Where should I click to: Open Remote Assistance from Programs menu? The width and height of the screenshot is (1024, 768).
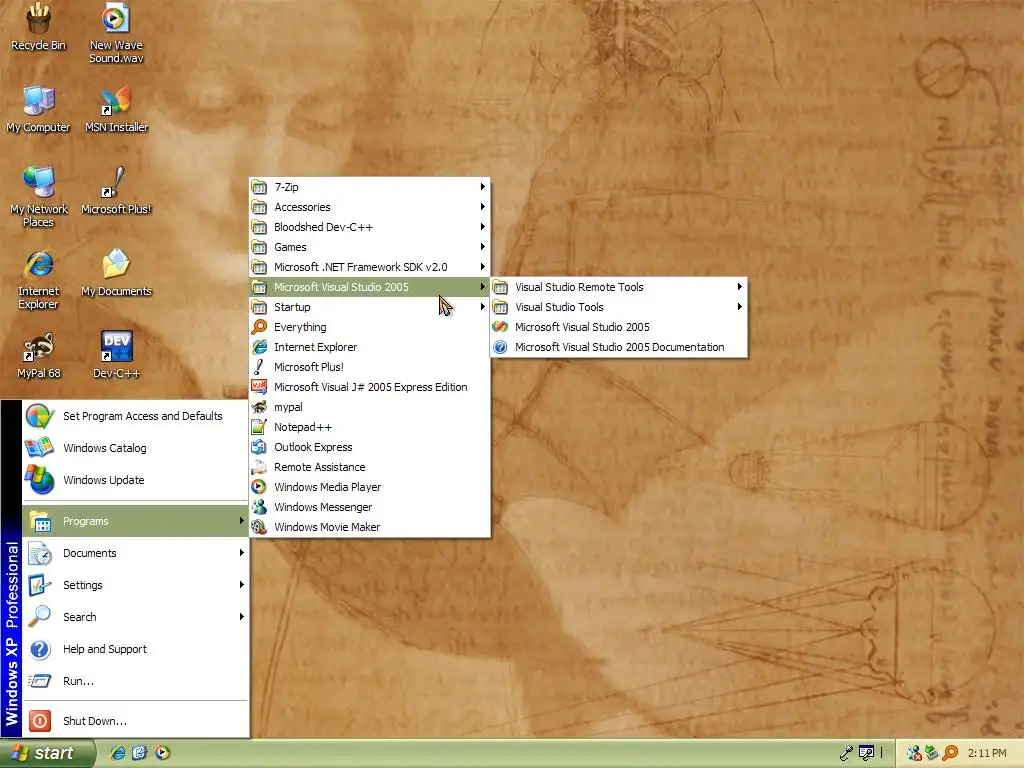click(370, 468)
